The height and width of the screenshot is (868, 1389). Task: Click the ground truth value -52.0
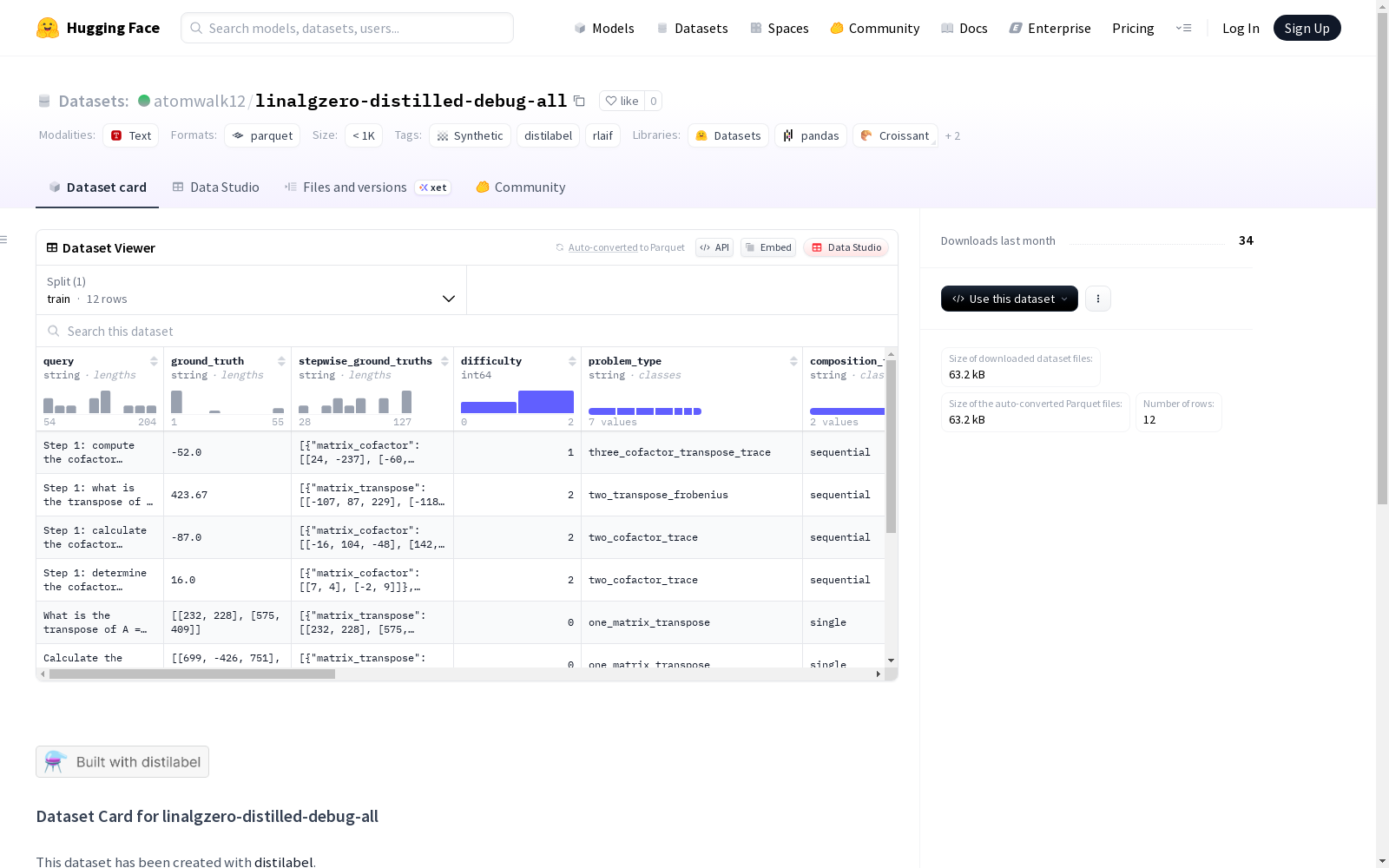coord(187,452)
